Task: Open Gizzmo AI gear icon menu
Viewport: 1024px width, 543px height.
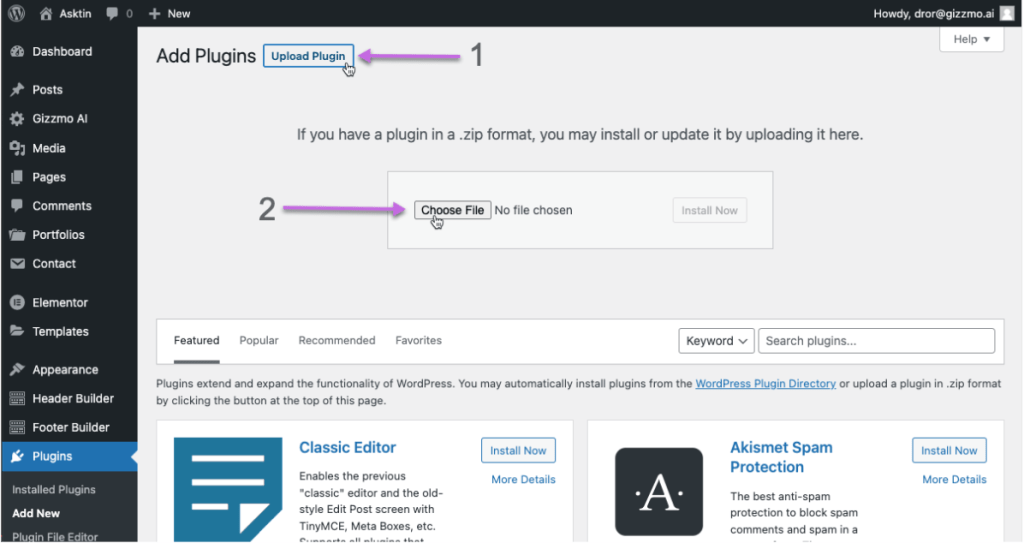Action: point(17,119)
